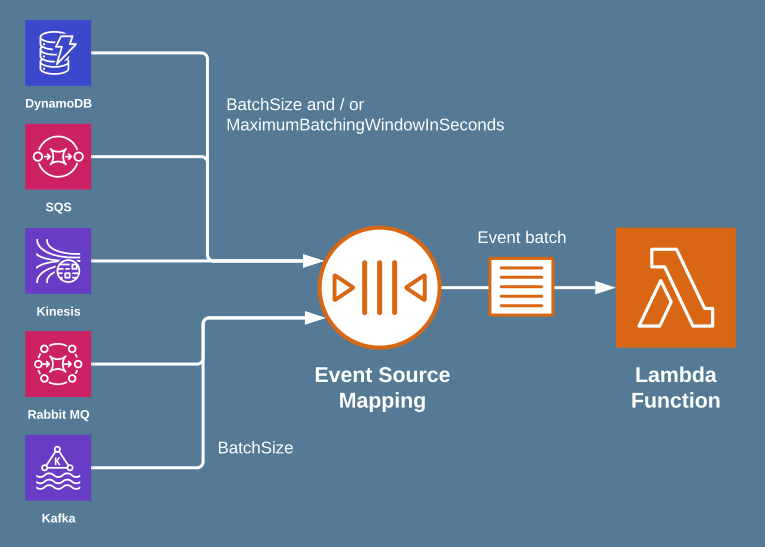Select the "Event Source Mapping" title text
Viewport: 765px width, 547px height.
click(382, 388)
